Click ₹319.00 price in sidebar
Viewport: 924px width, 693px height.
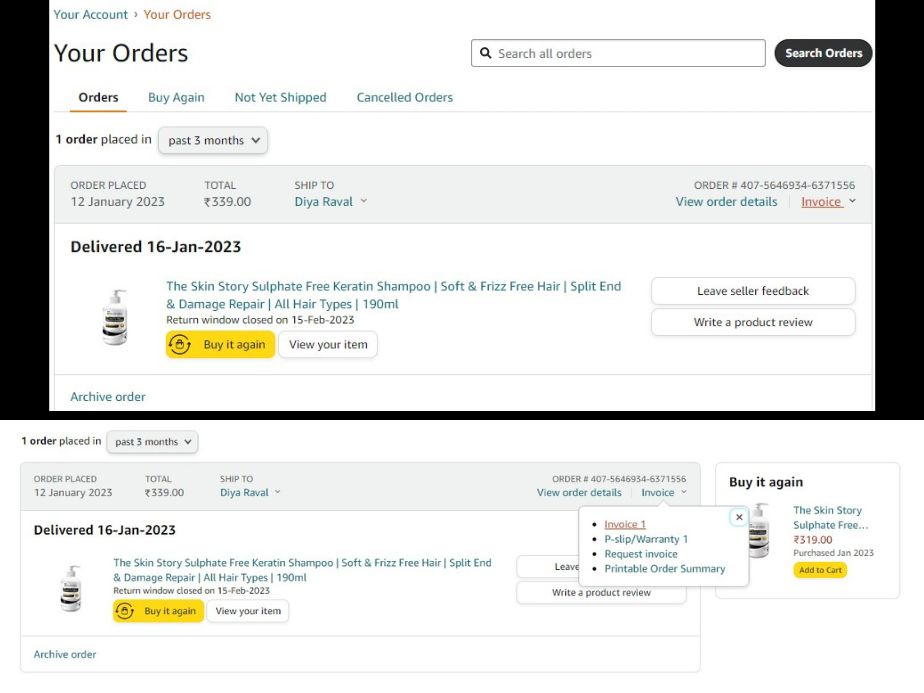(813, 539)
